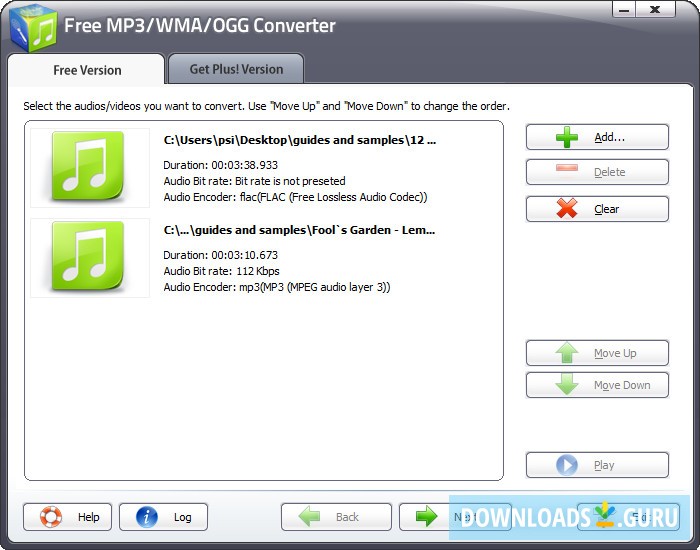
Task: Click the green up arrow Move Up icon
Action: pos(567,353)
